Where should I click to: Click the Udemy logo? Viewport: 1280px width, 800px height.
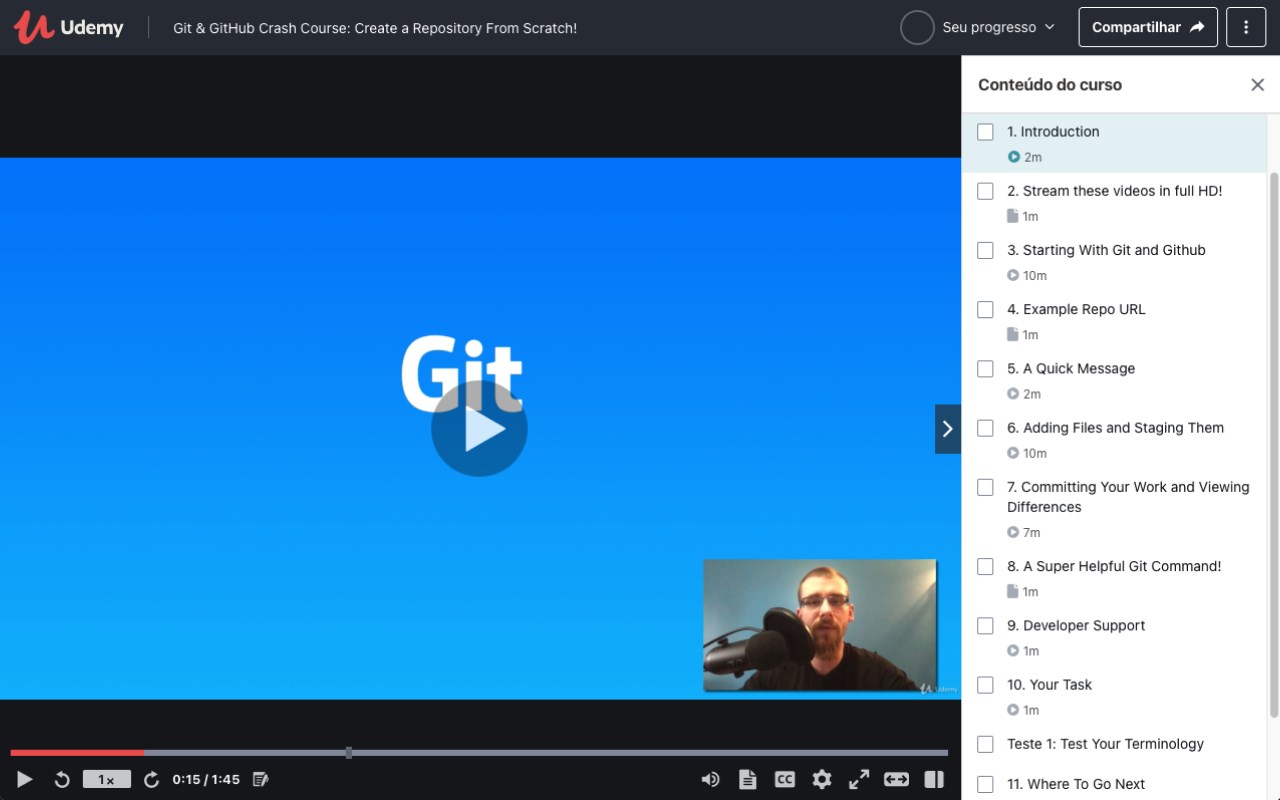click(x=68, y=28)
